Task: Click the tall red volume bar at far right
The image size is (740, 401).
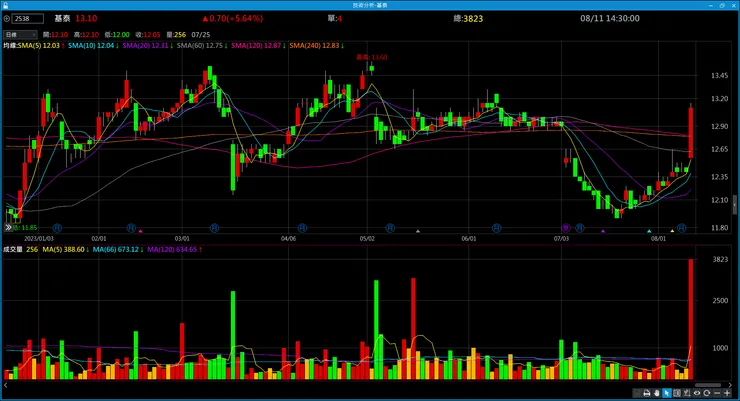Action: (691, 319)
